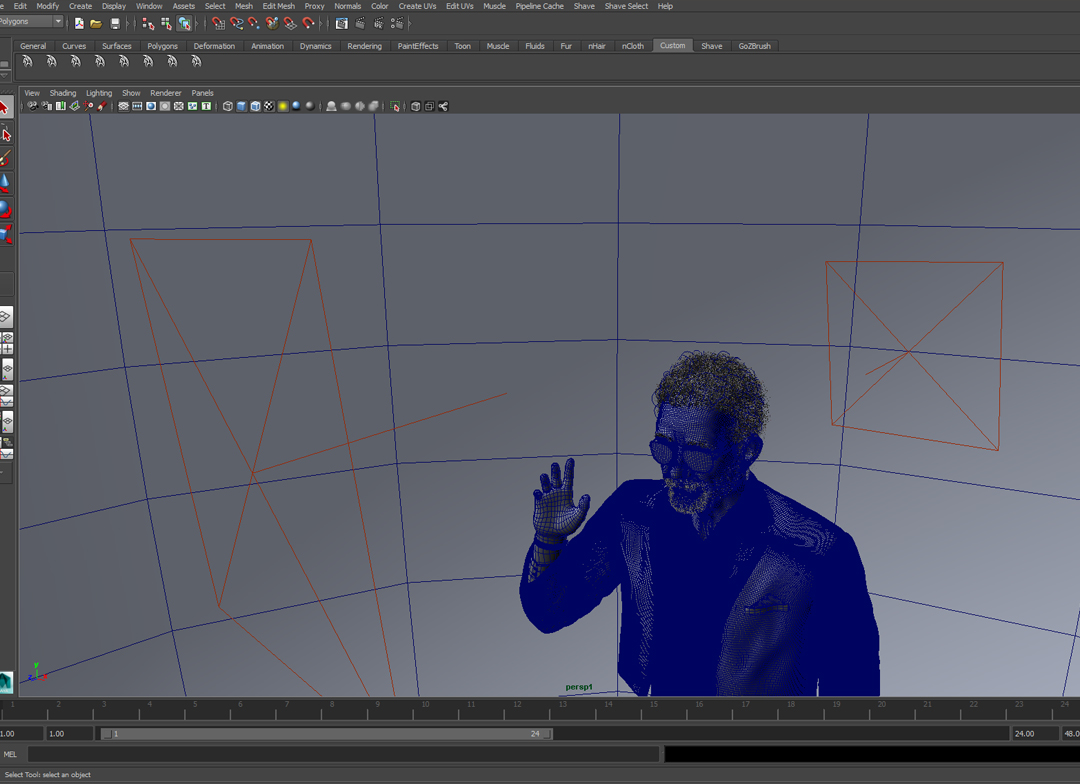This screenshot has width=1080, height=784.
Task: Toggle X-ray joints icon
Action: point(444,106)
